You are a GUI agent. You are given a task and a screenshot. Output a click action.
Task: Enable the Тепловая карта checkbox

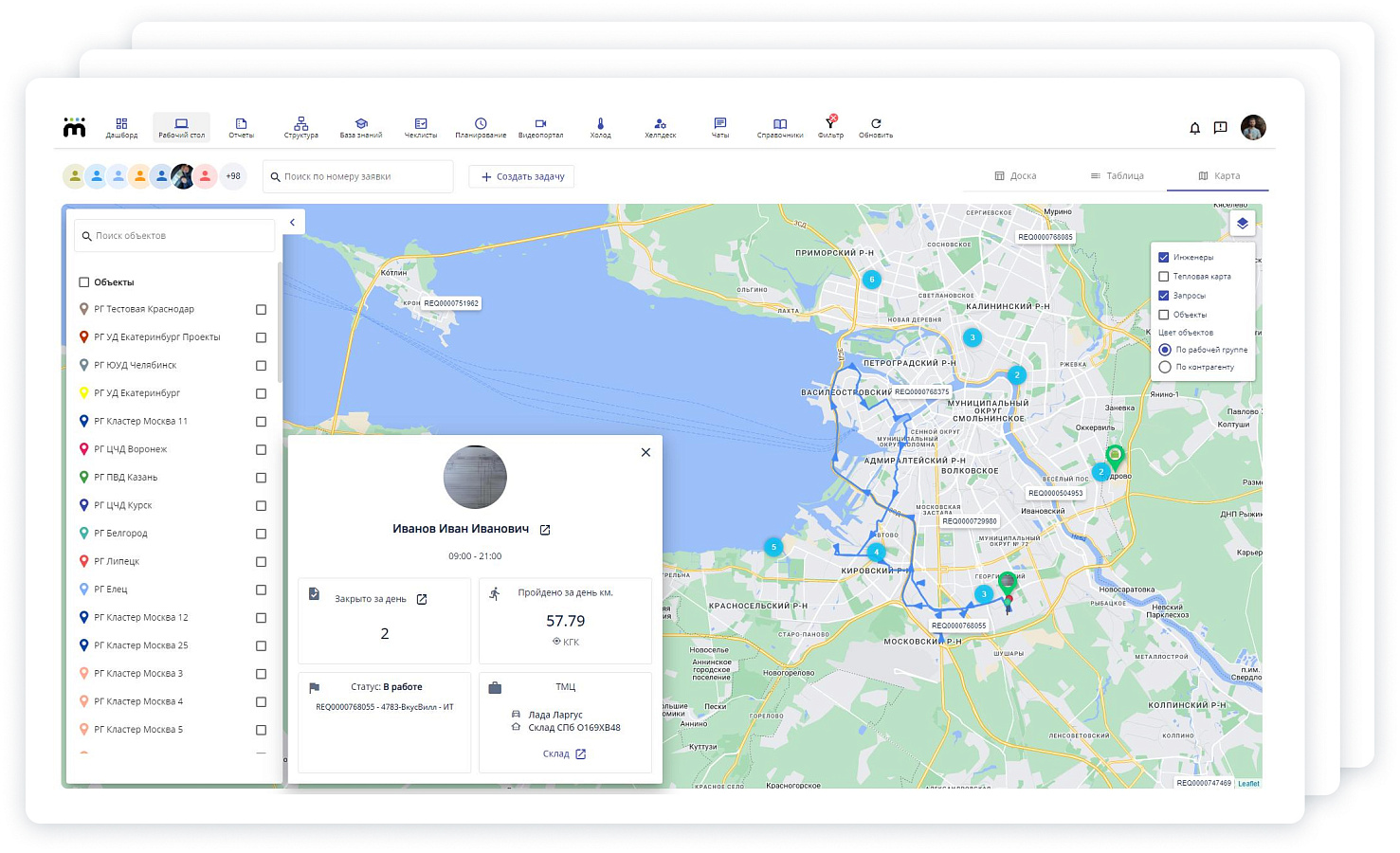(1164, 277)
